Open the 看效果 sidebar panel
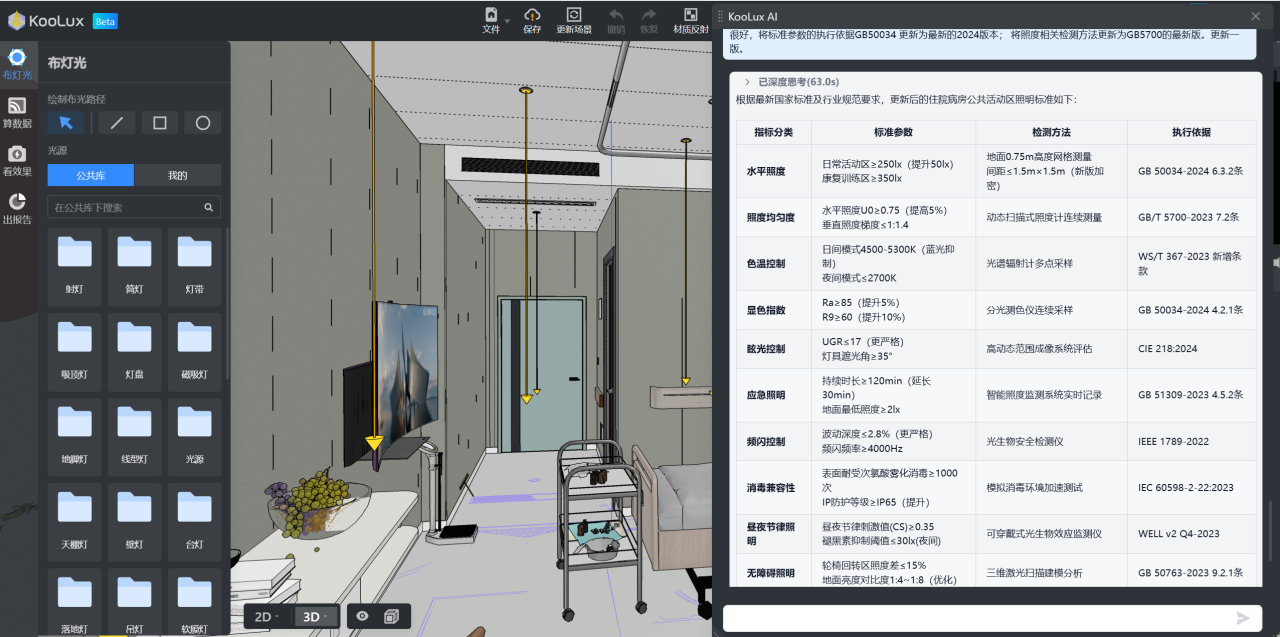The height and width of the screenshot is (637, 1280). tap(17, 160)
